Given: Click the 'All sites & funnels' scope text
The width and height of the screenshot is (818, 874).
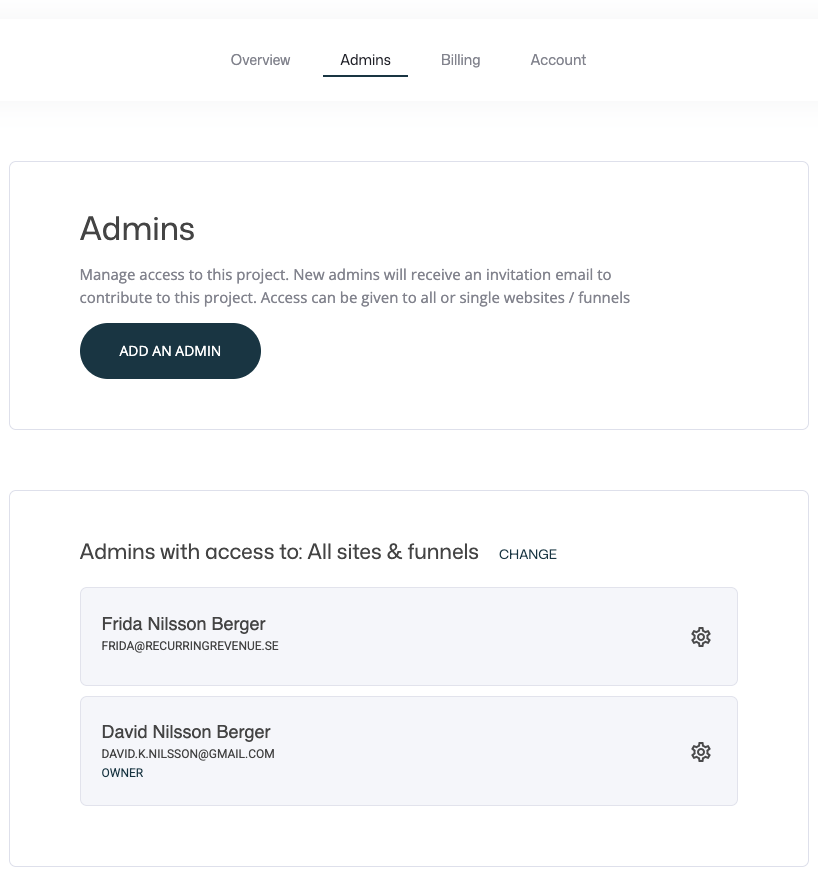Looking at the screenshot, I should click(393, 552).
